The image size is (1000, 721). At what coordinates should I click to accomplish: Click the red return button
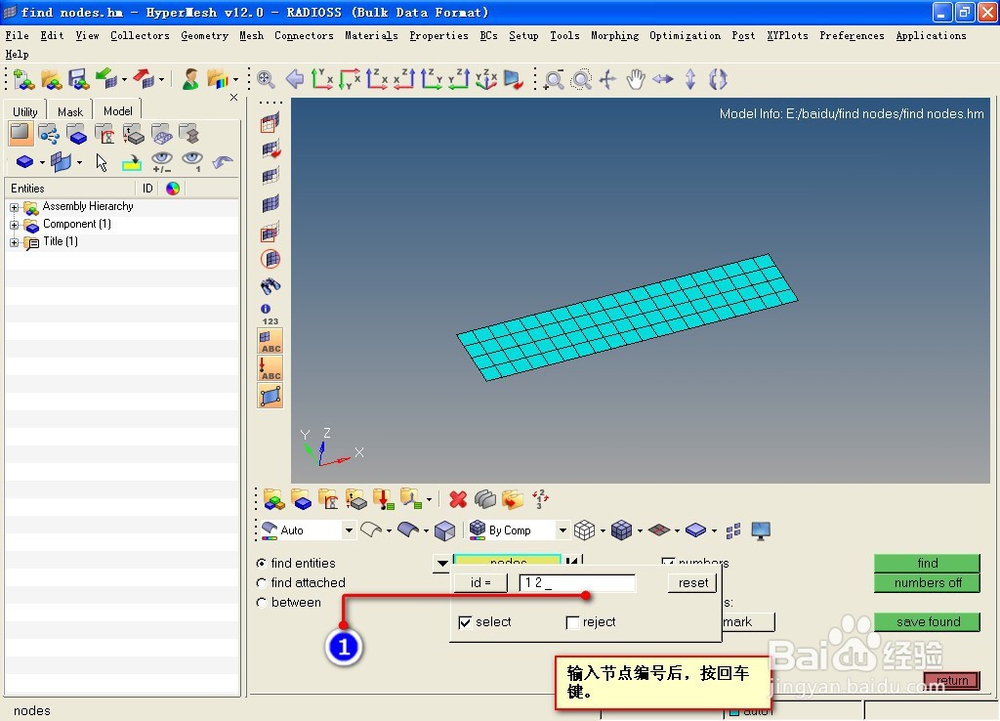(952, 680)
